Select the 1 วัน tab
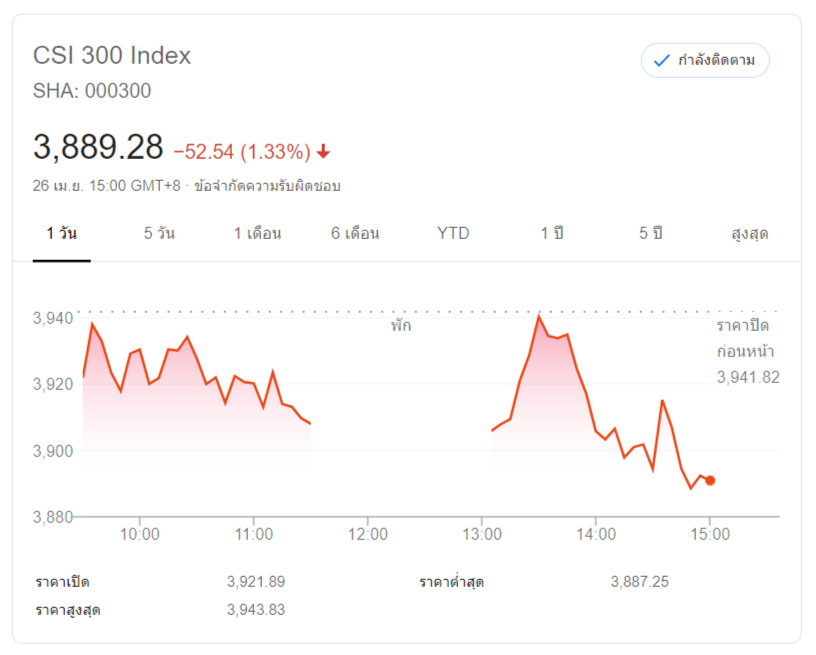Viewport: 816px width, 655px height. (61, 234)
